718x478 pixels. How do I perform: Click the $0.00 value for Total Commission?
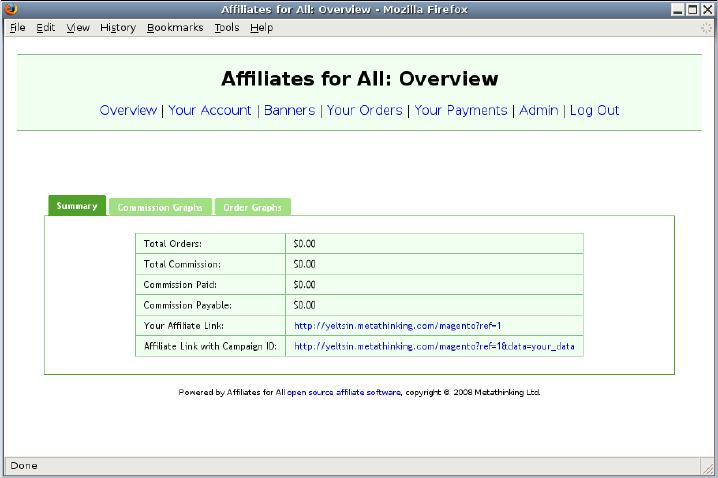tap(305, 264)
